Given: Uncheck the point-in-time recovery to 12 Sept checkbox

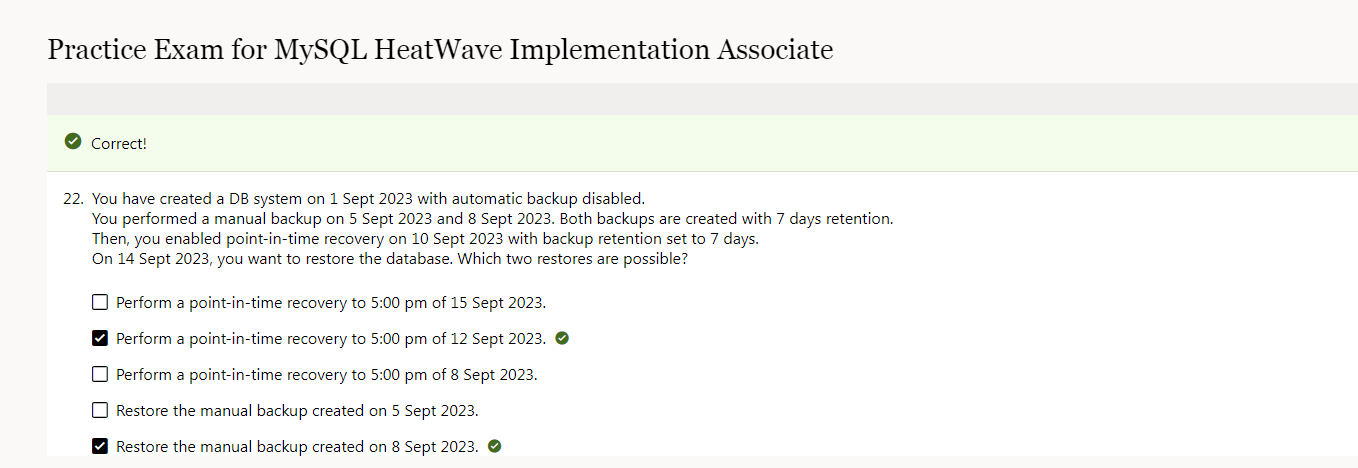Looking at the screenshot, I should pyautogui.click(x=100, y=338).
